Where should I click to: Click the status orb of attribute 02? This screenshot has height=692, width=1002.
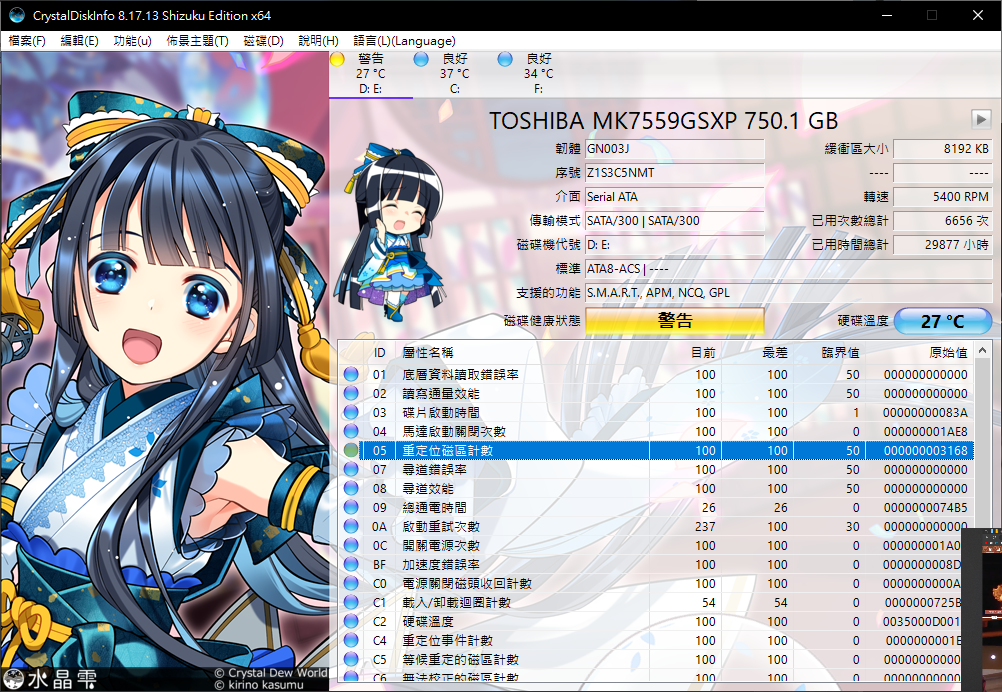coord(351,394)
